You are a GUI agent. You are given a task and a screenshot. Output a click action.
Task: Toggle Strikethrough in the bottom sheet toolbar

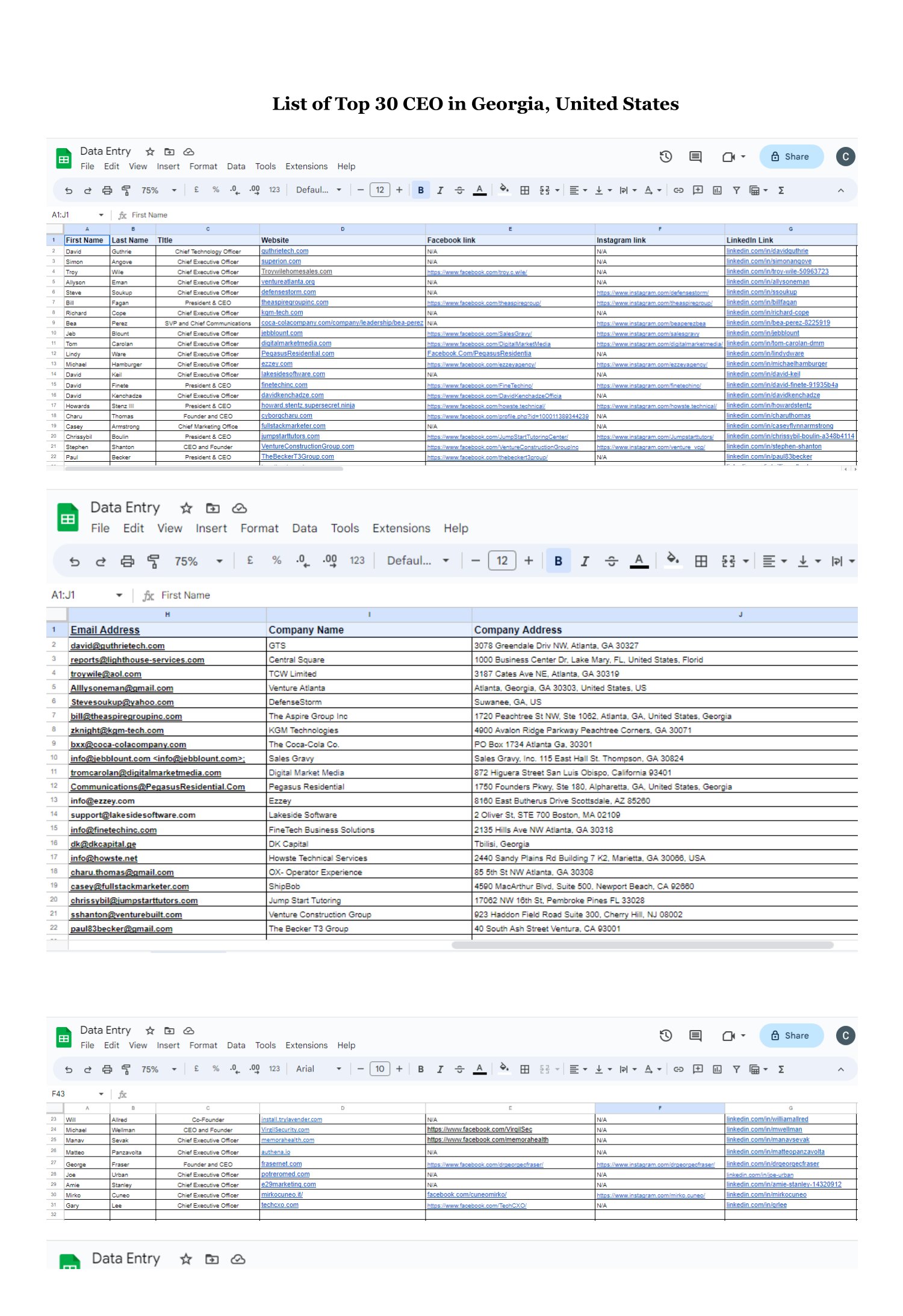[459, 1069]
